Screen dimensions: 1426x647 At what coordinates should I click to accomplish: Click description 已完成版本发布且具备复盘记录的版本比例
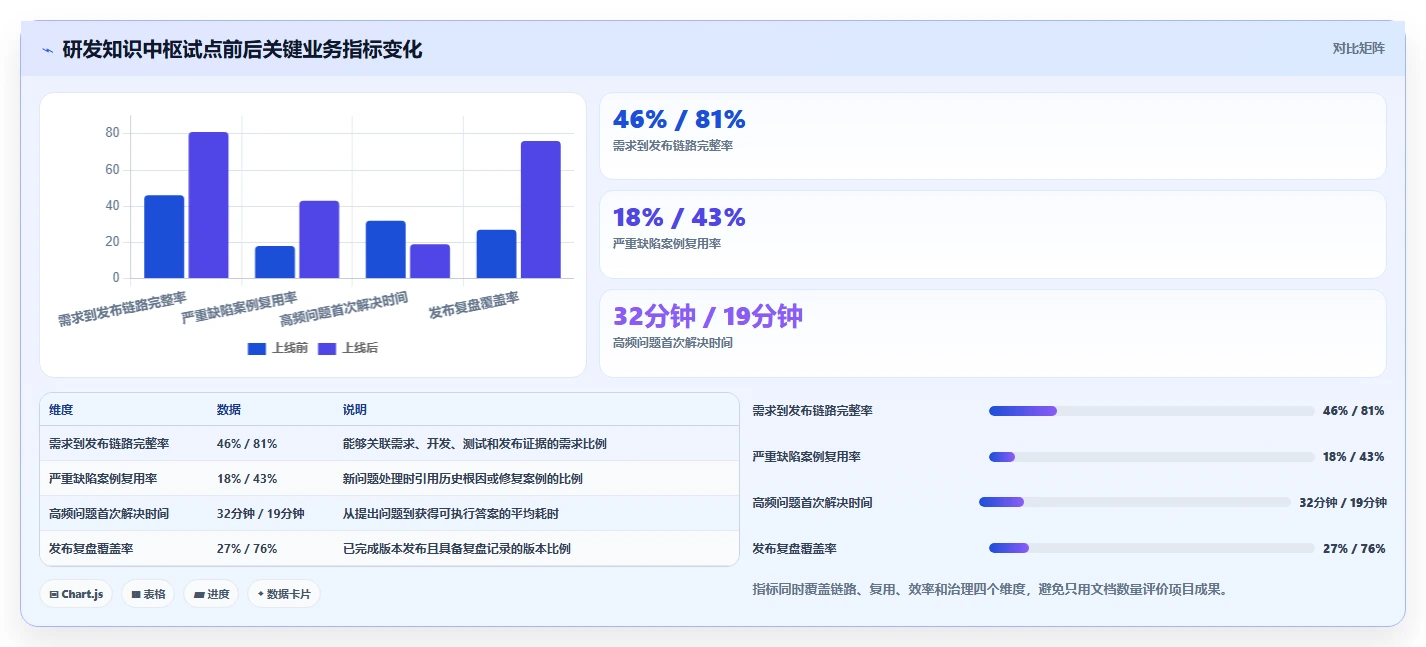click(457, 549)
